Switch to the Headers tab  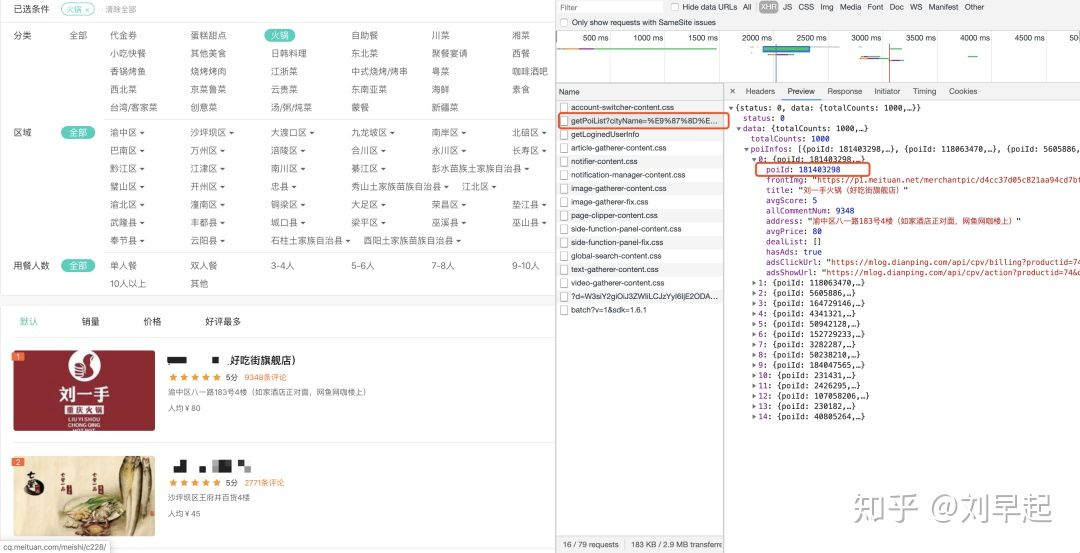point(760,91)
